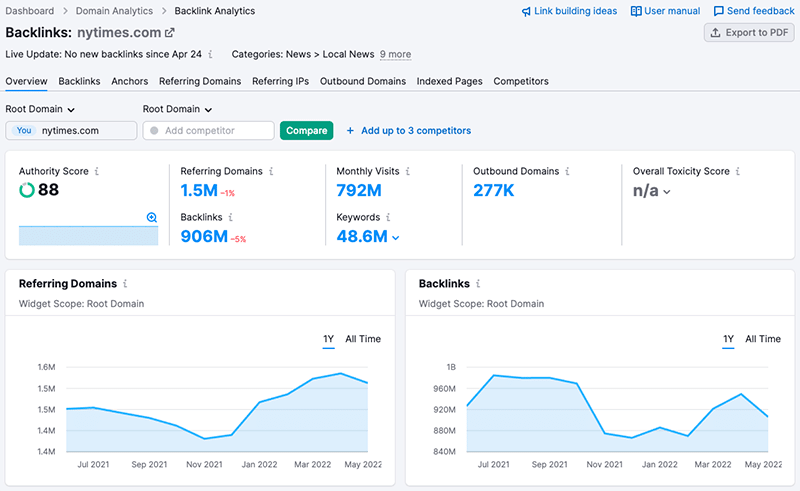Image resolution: width=800 pixels, height=491 pixels.
Task: Open the Overview tab
Action: click(27, 81)
